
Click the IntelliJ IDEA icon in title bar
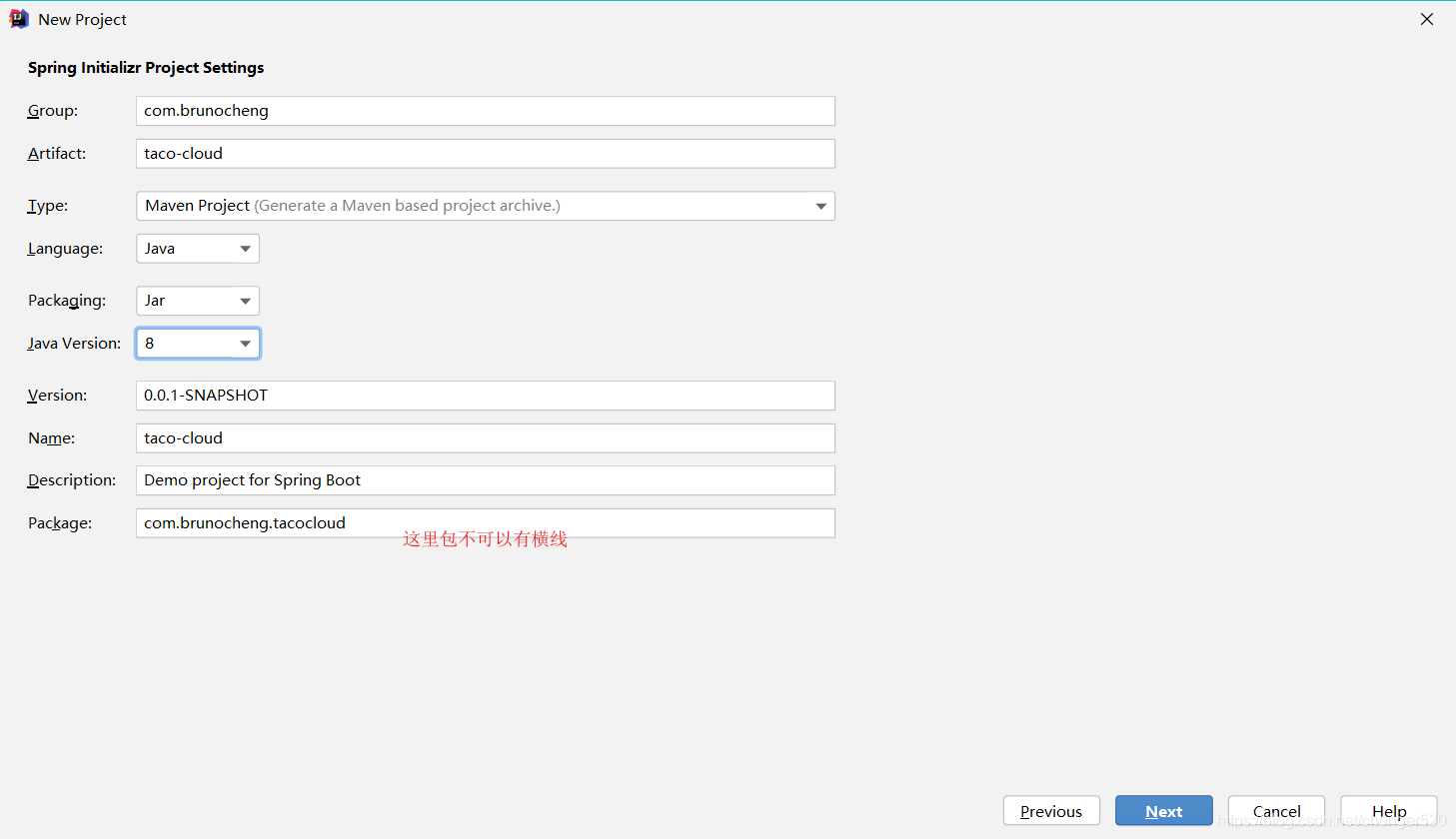19,19
